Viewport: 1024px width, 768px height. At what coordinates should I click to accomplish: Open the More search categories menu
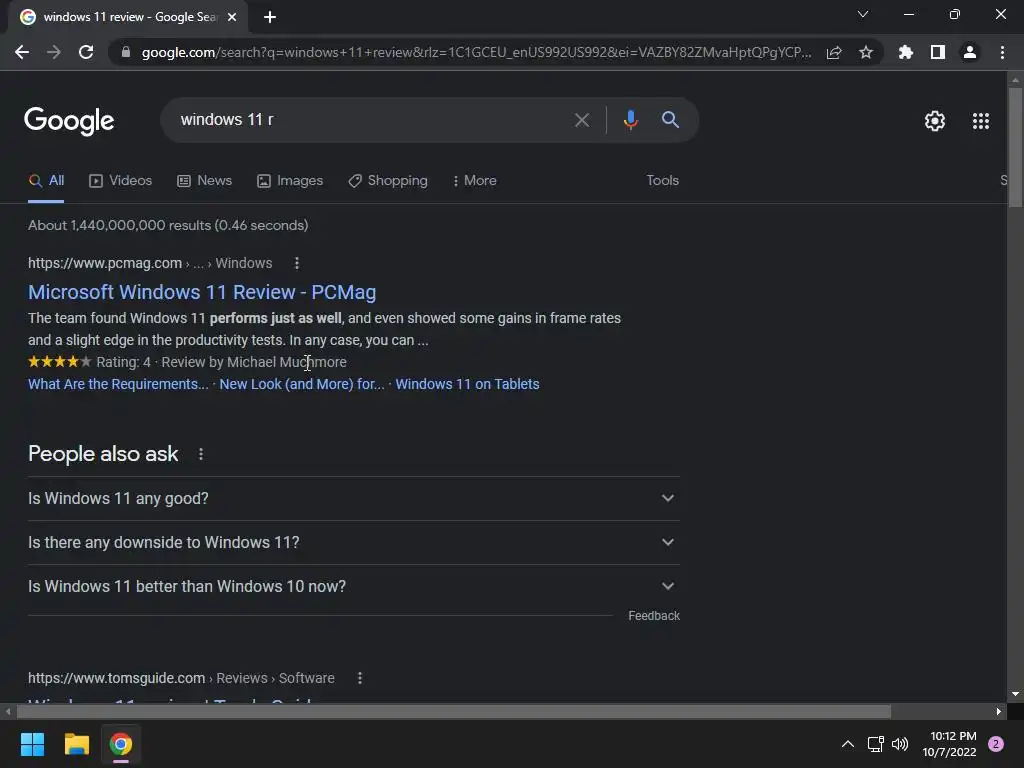[x=474, y=181]
